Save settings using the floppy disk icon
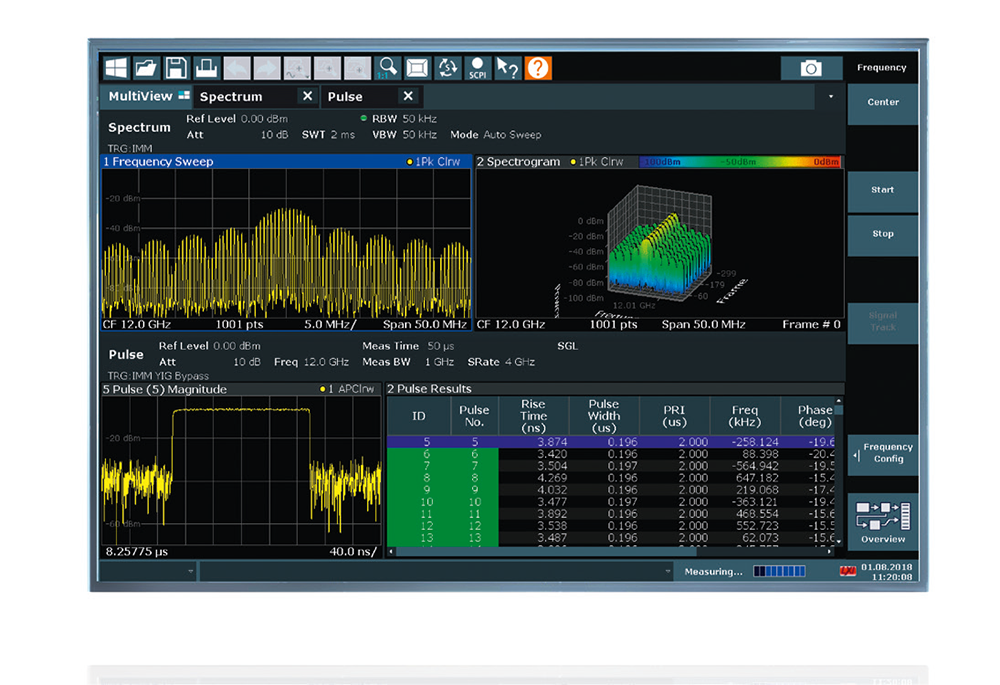The image size is (1000, 685). pyautogui.click(x=176, y=68)
